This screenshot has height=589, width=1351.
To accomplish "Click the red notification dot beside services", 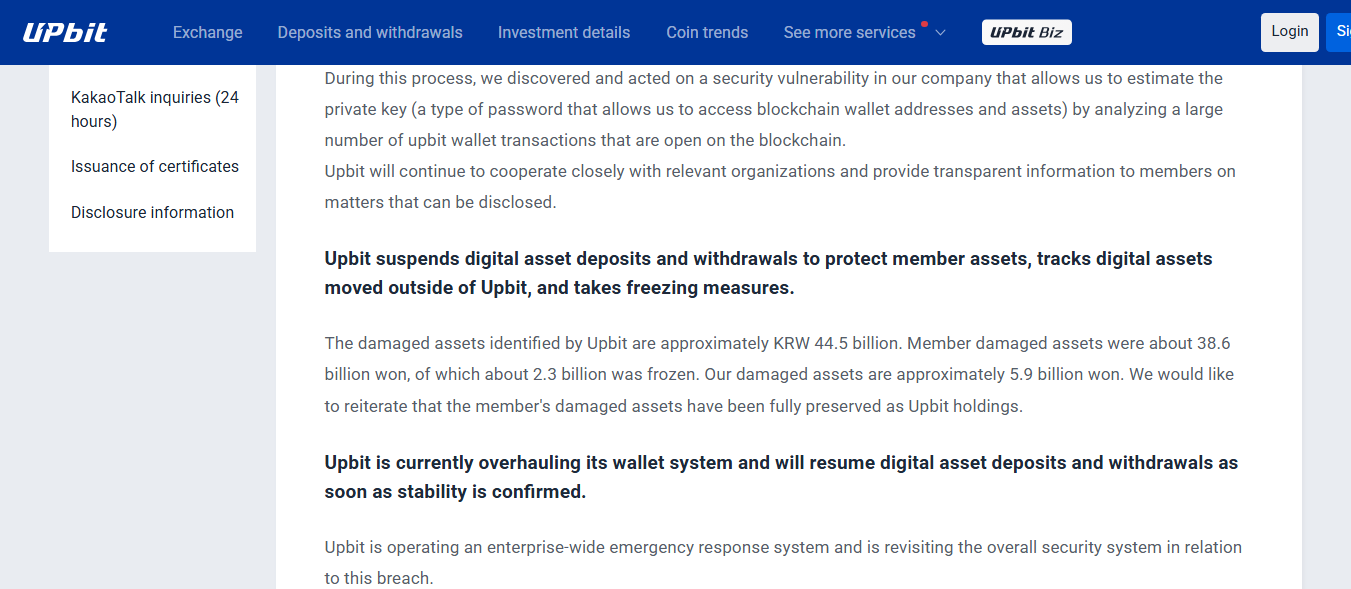I will [925, 24].
